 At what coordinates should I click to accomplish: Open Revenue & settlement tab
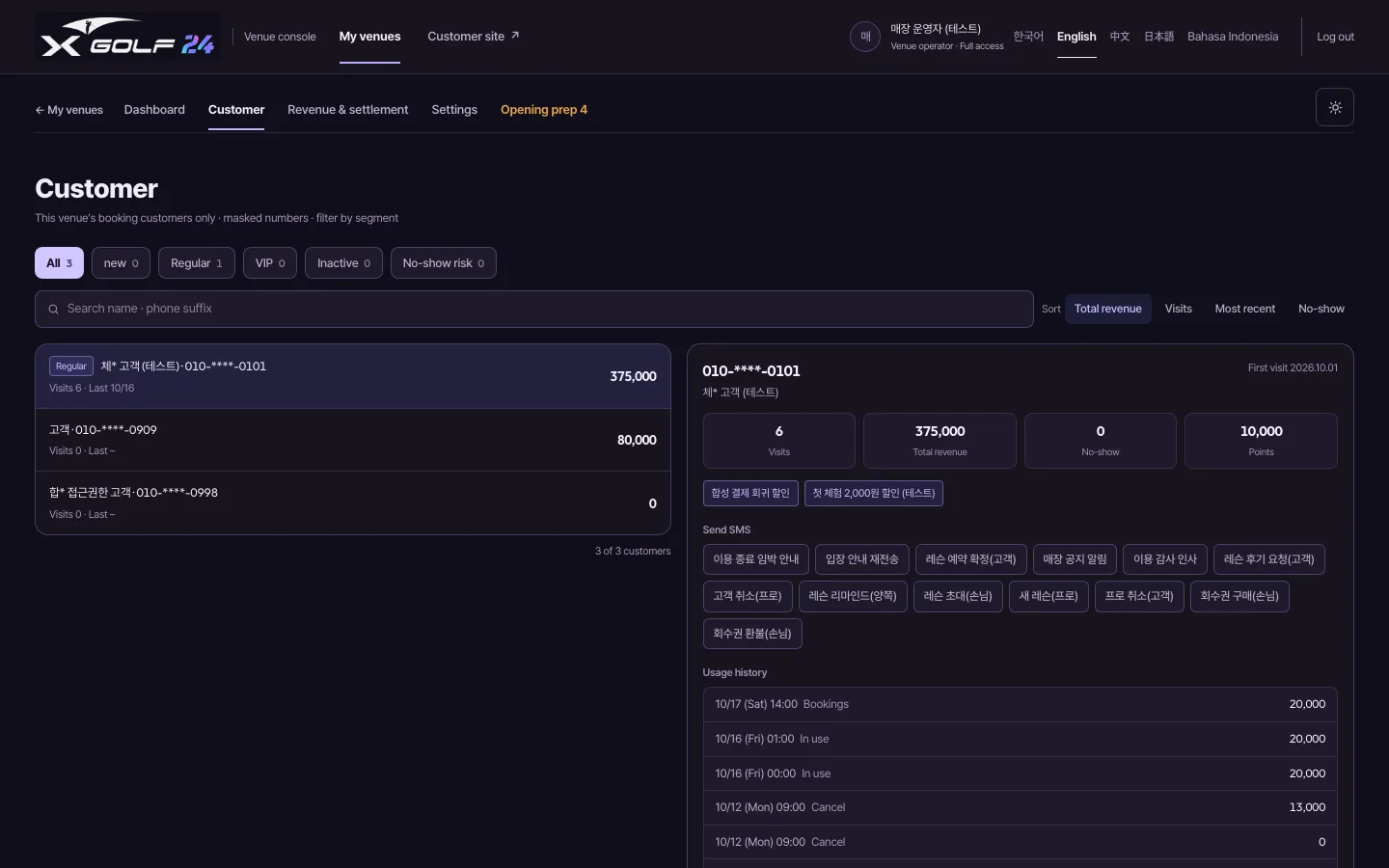[x=347, y=110]
